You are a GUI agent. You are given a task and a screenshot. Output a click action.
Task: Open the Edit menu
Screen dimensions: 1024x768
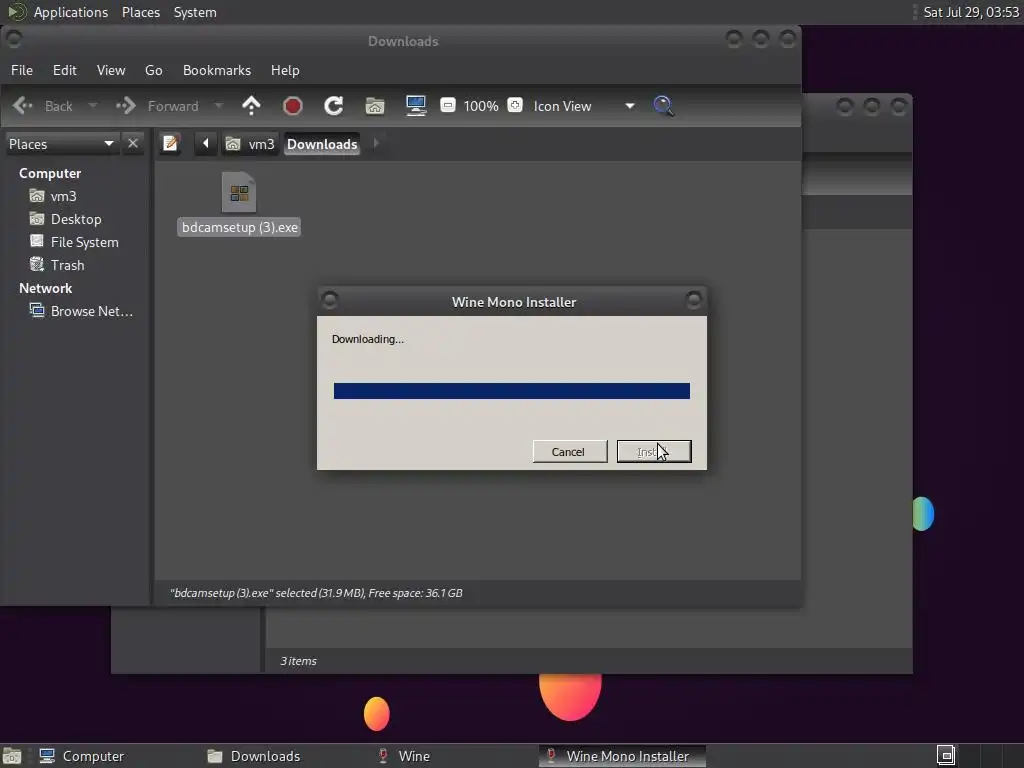(65, 70)
